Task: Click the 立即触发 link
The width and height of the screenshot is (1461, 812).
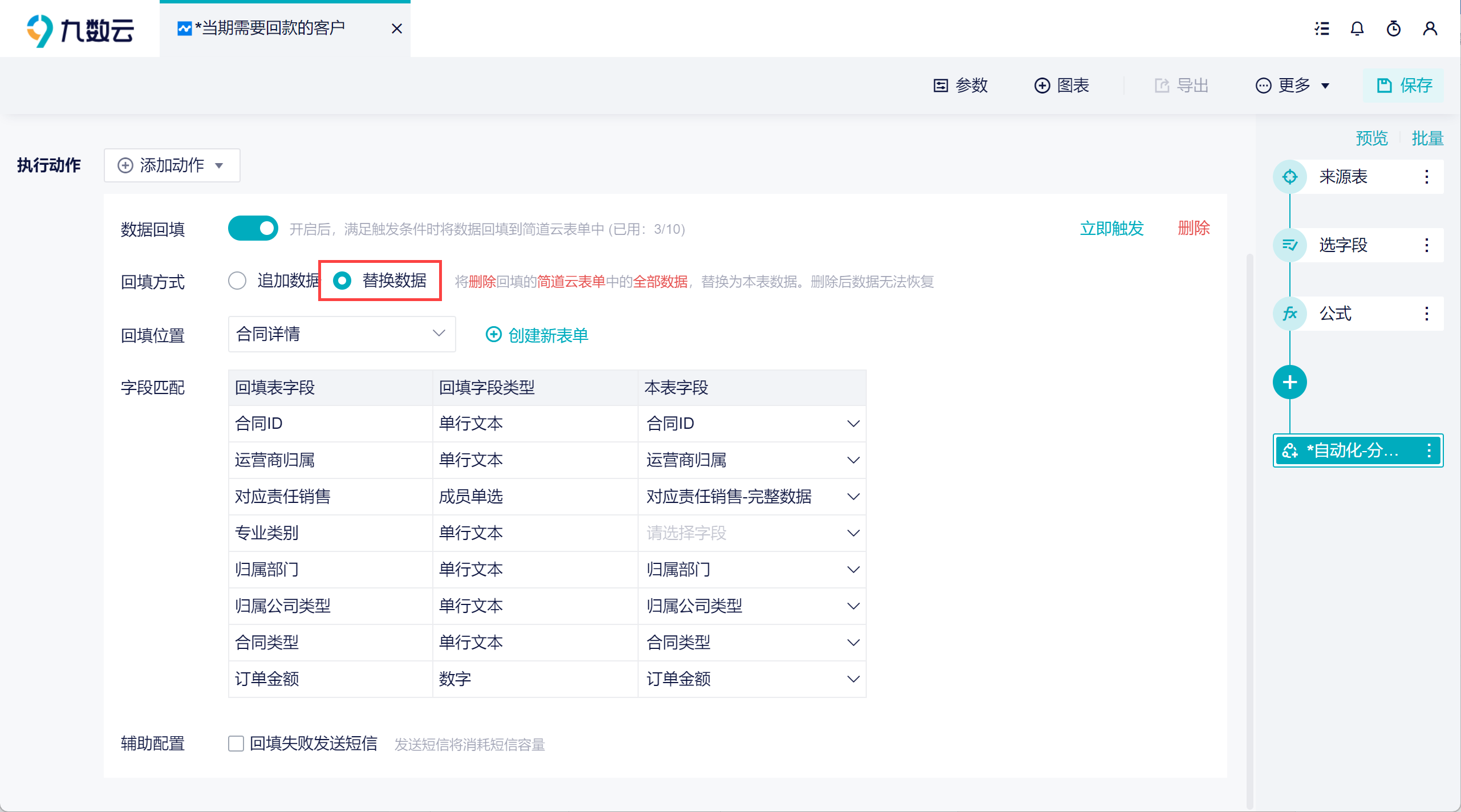Action: [x=1111, y=228]
